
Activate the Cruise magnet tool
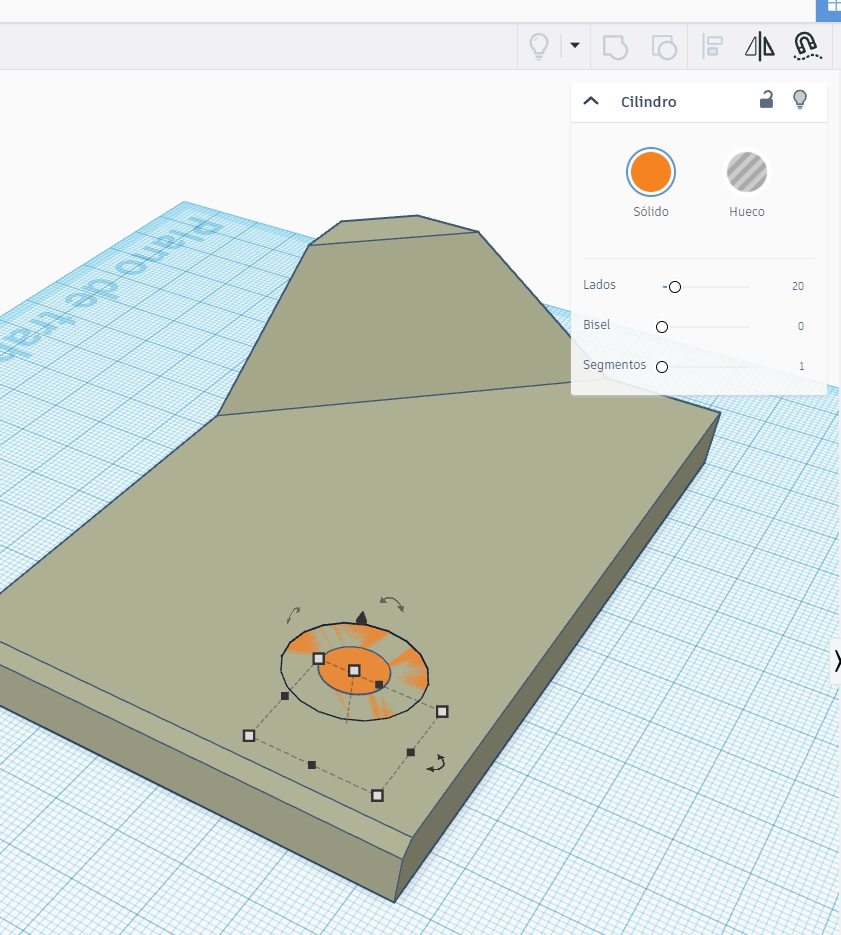click(x=805, y=46)
